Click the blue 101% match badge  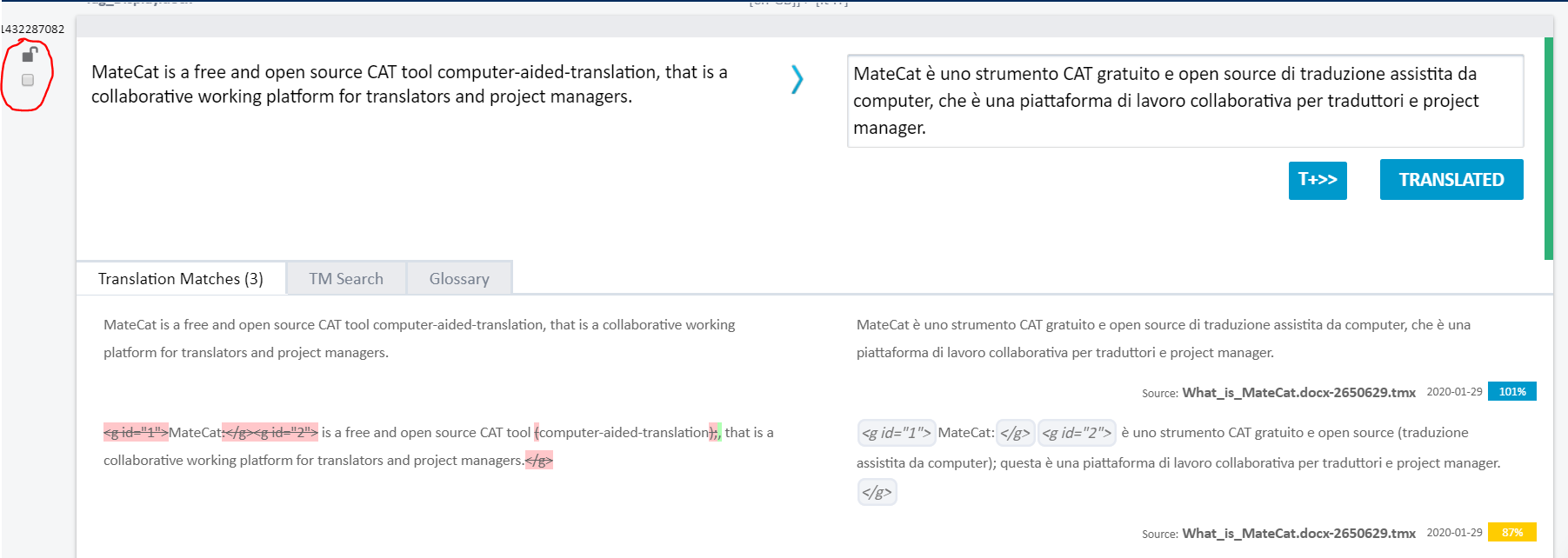click(1511, 392)
